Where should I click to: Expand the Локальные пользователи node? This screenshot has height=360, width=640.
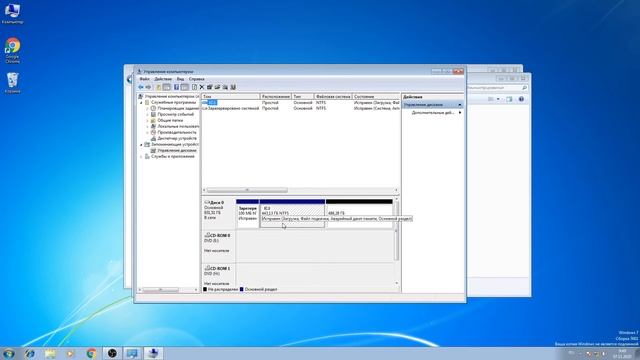[147, 127]
